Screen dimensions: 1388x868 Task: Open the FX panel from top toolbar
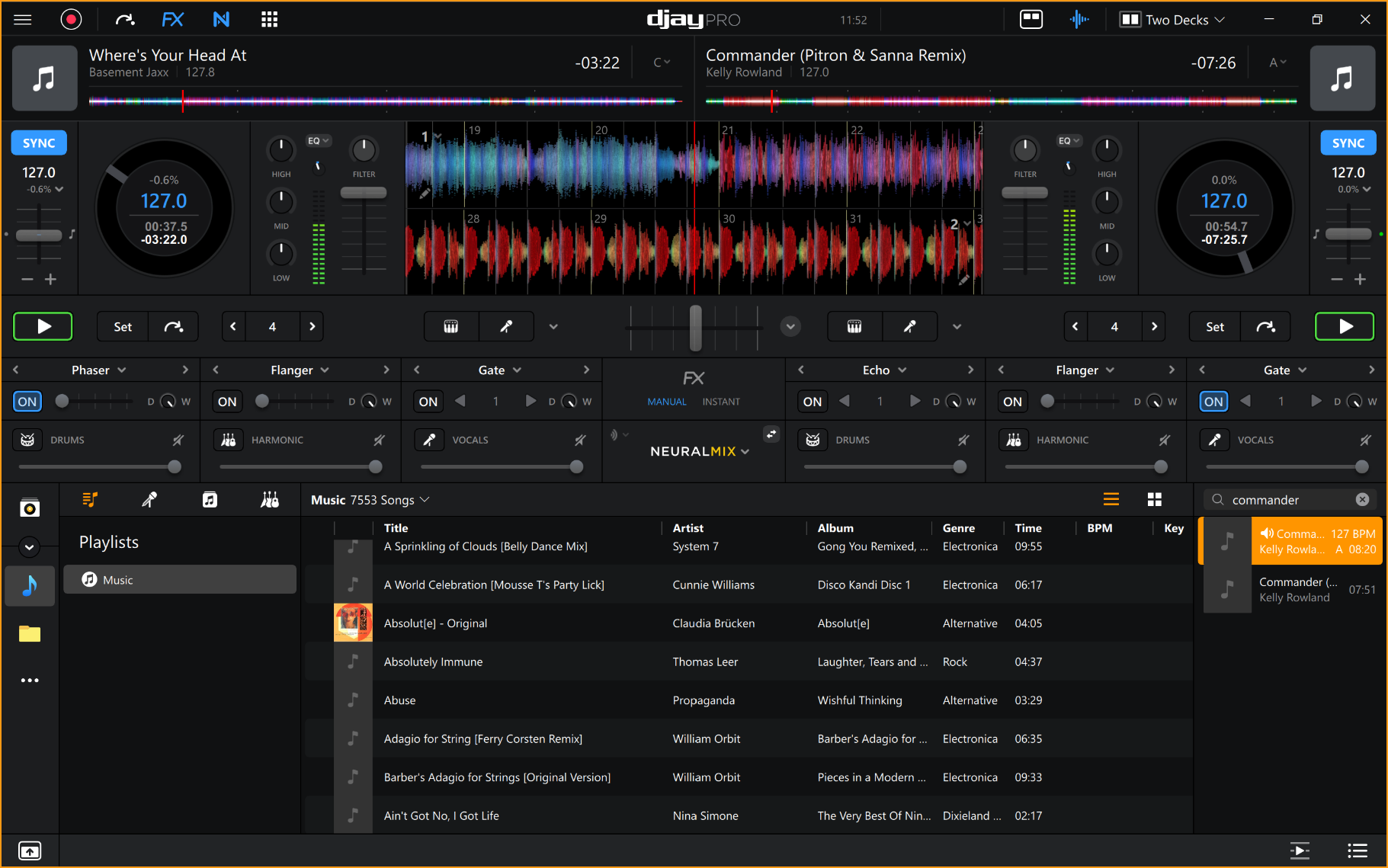(x=173, y=20)
